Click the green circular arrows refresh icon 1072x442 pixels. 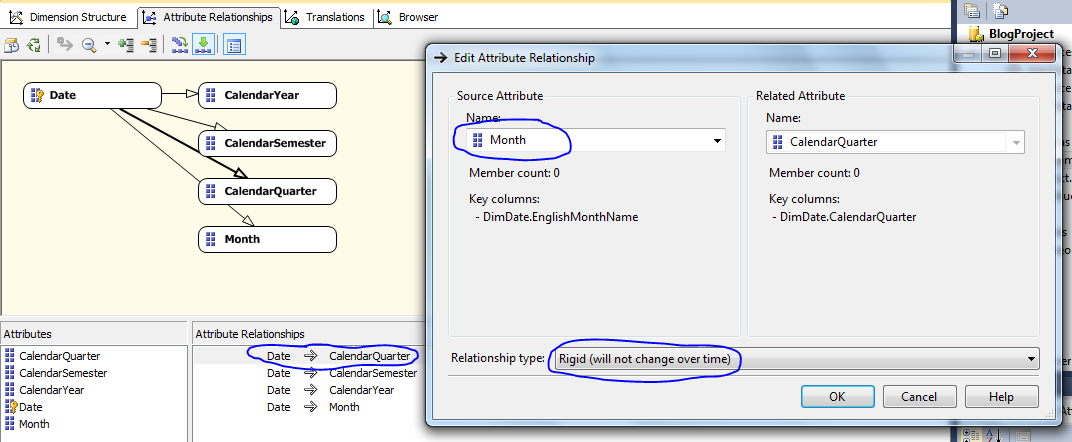[x=33, y=45]
